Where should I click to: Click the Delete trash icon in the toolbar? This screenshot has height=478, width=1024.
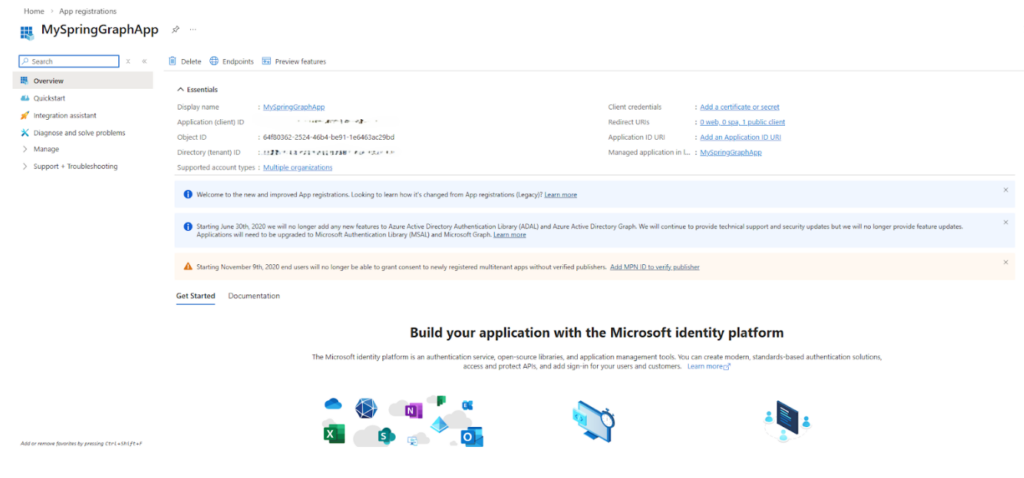coord(172,61)
